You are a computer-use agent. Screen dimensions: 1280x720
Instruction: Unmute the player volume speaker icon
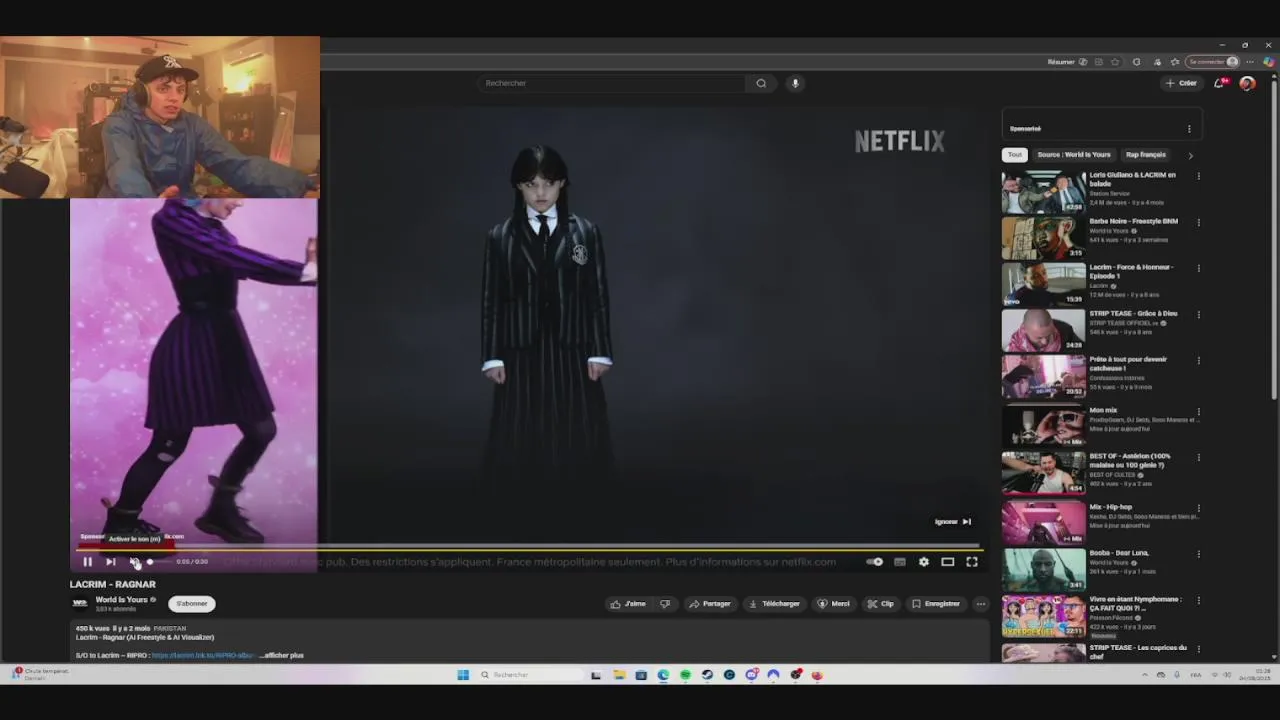click(x=135, y=562)
